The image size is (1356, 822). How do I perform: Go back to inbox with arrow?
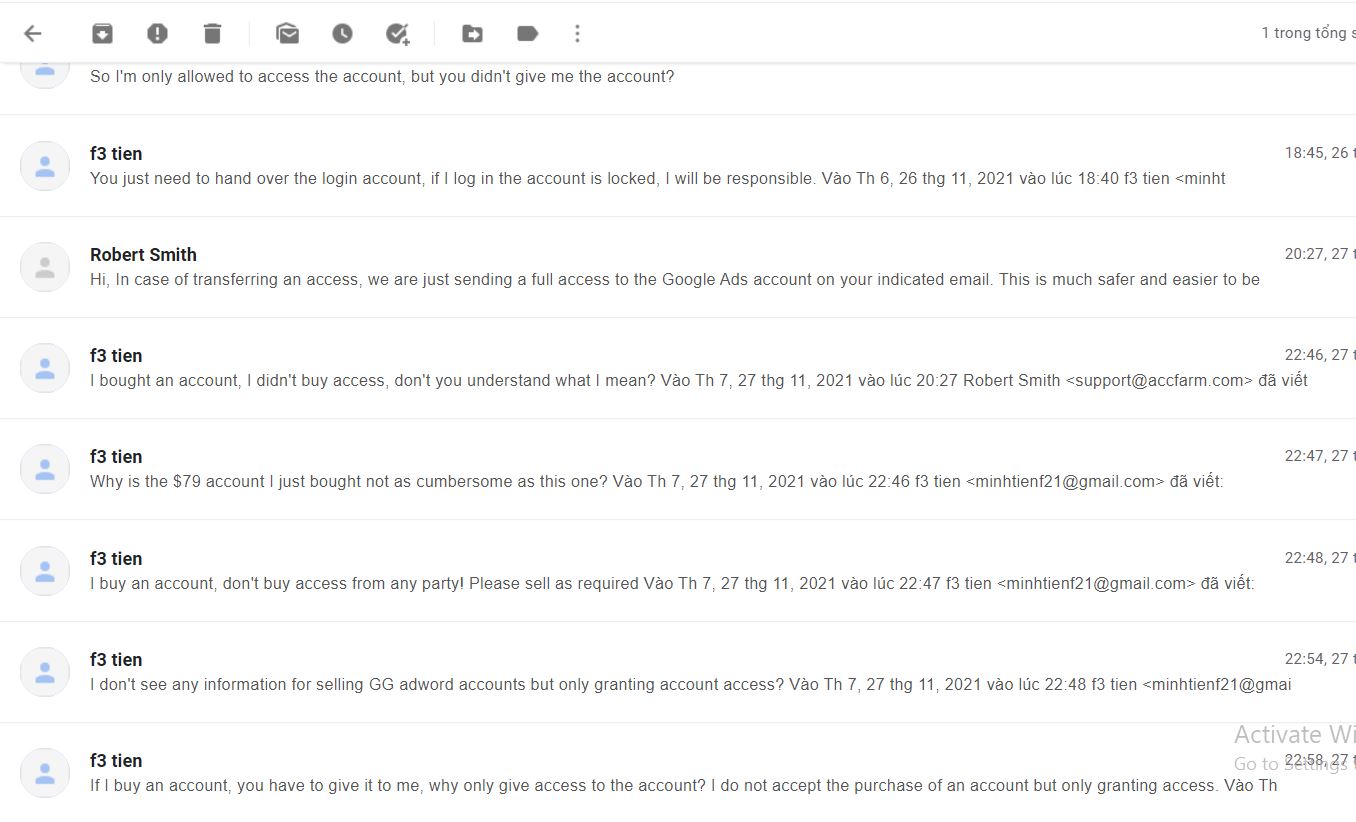click(x=33, y=34)
